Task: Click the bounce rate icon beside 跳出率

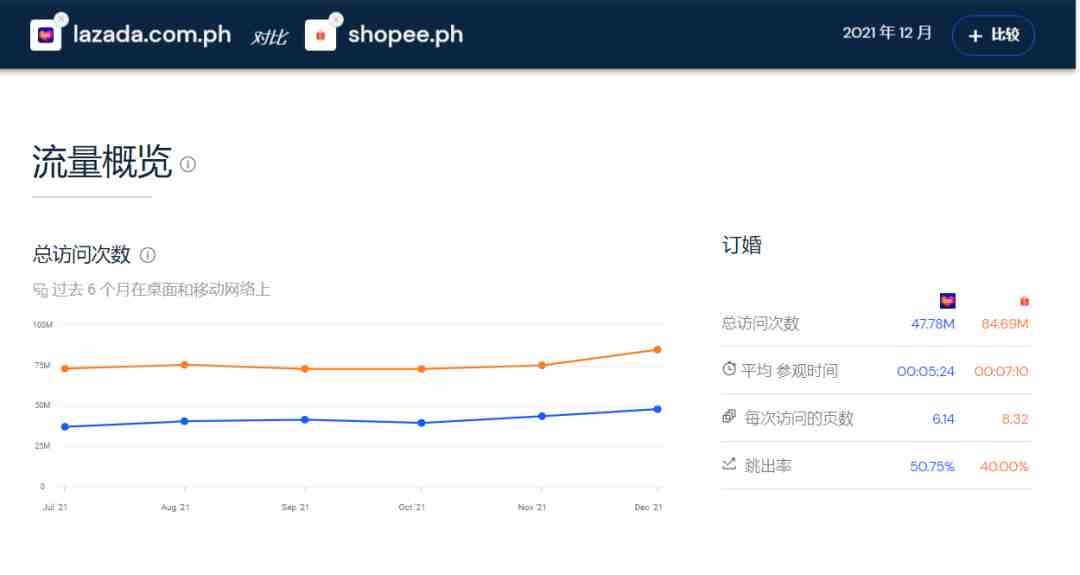Action: [729, 464]
